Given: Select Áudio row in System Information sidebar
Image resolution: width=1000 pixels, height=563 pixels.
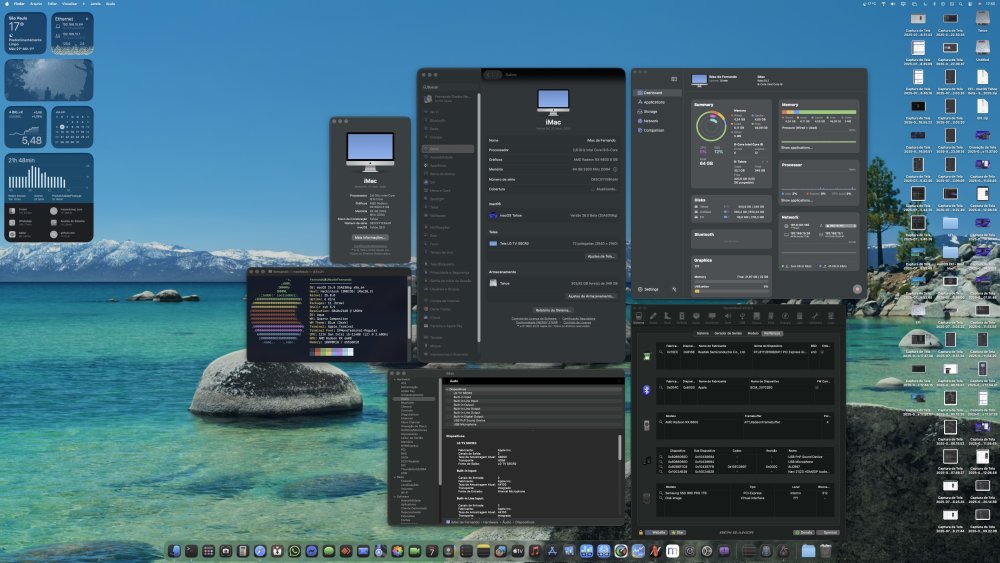Looking at the screenshot, I should tap(413, 399).
